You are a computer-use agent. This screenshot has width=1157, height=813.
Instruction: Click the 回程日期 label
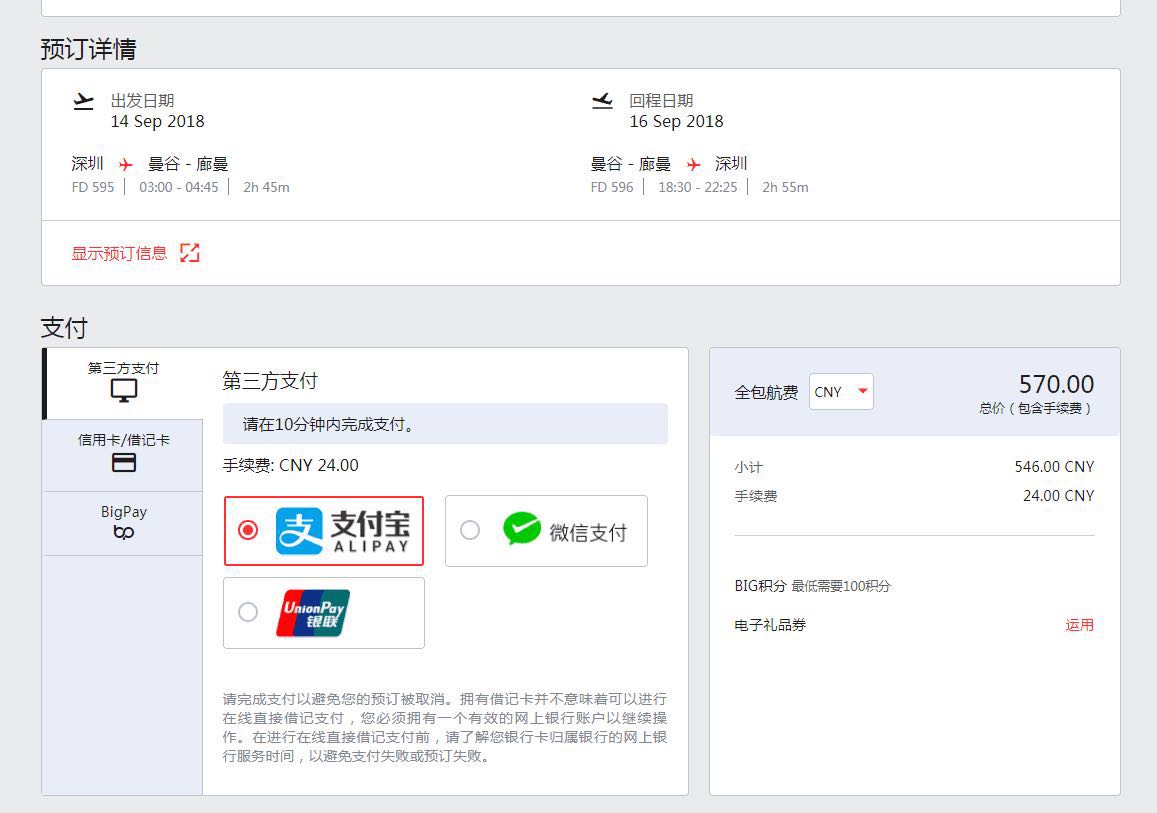pyautogui.click(x=661, y=100)
